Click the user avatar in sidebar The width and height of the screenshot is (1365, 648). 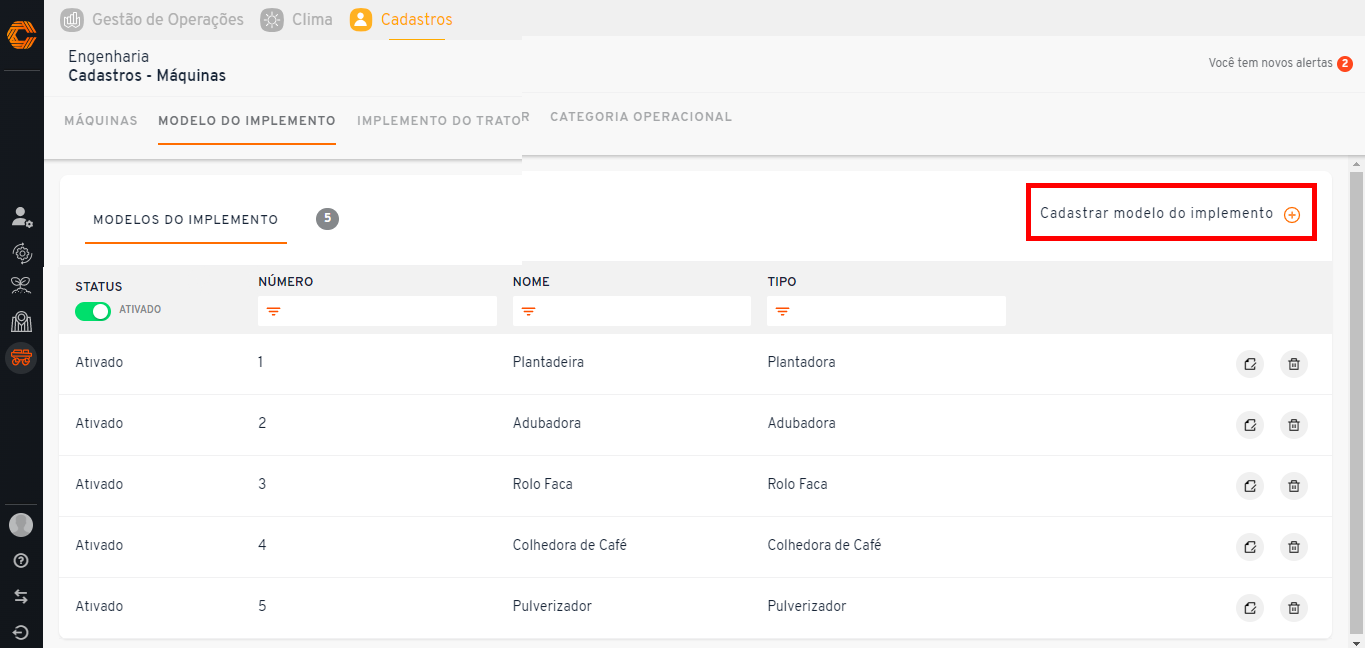[21, 524]
